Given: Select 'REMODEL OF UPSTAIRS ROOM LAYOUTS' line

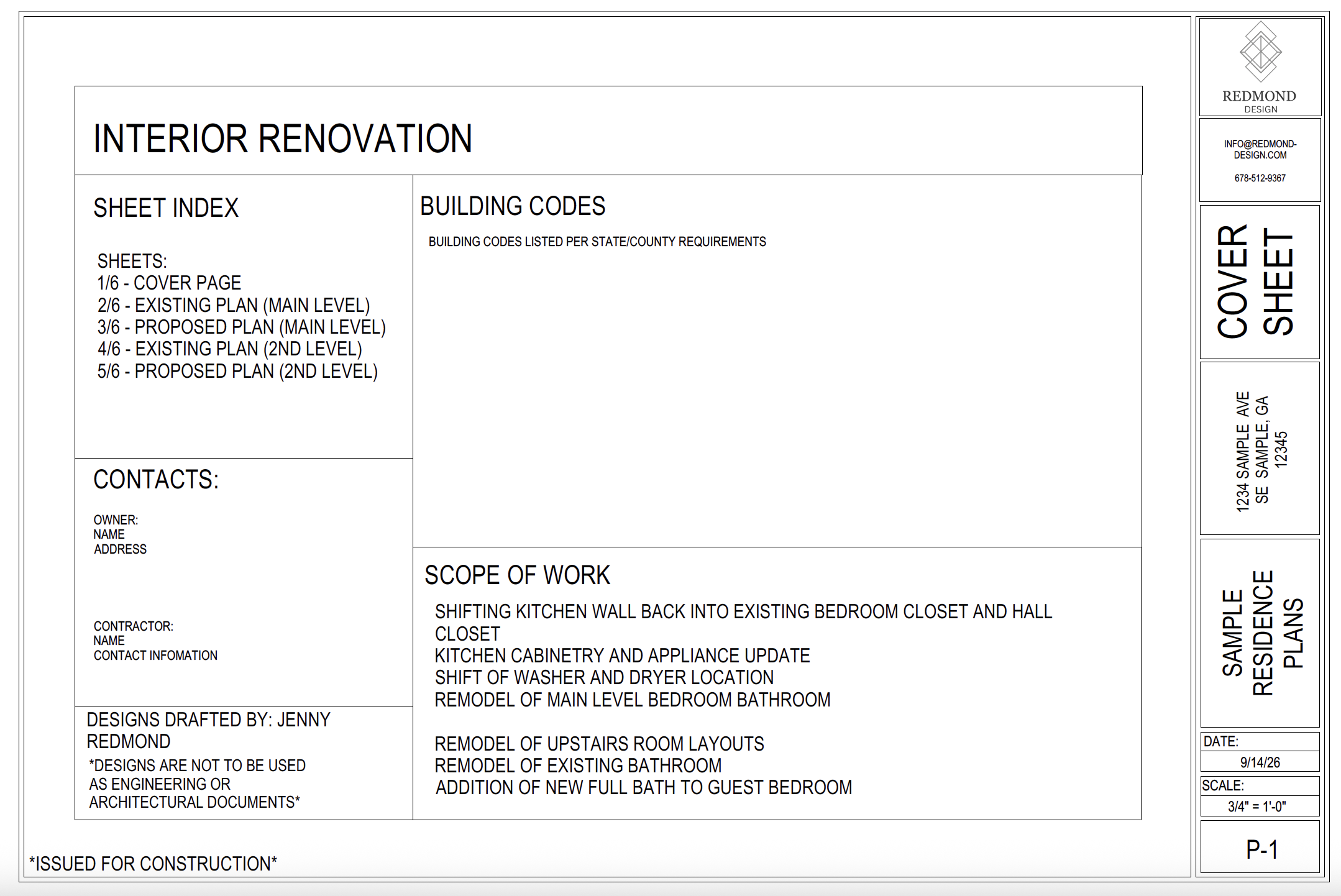Looking at the screenshot, I should click(x=599, y=744).
